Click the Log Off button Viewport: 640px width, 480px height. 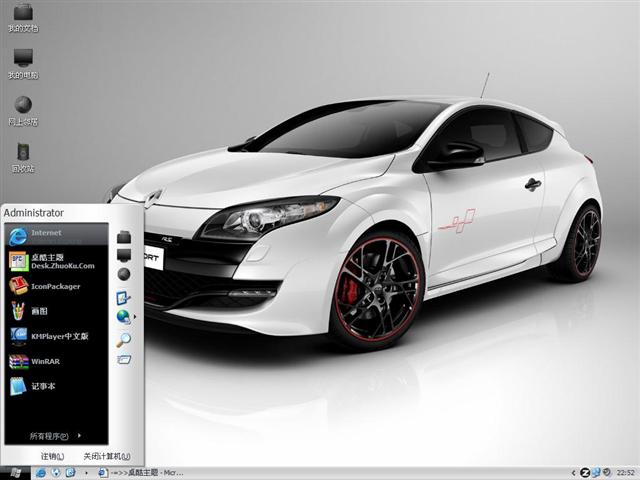click(53, 456)
